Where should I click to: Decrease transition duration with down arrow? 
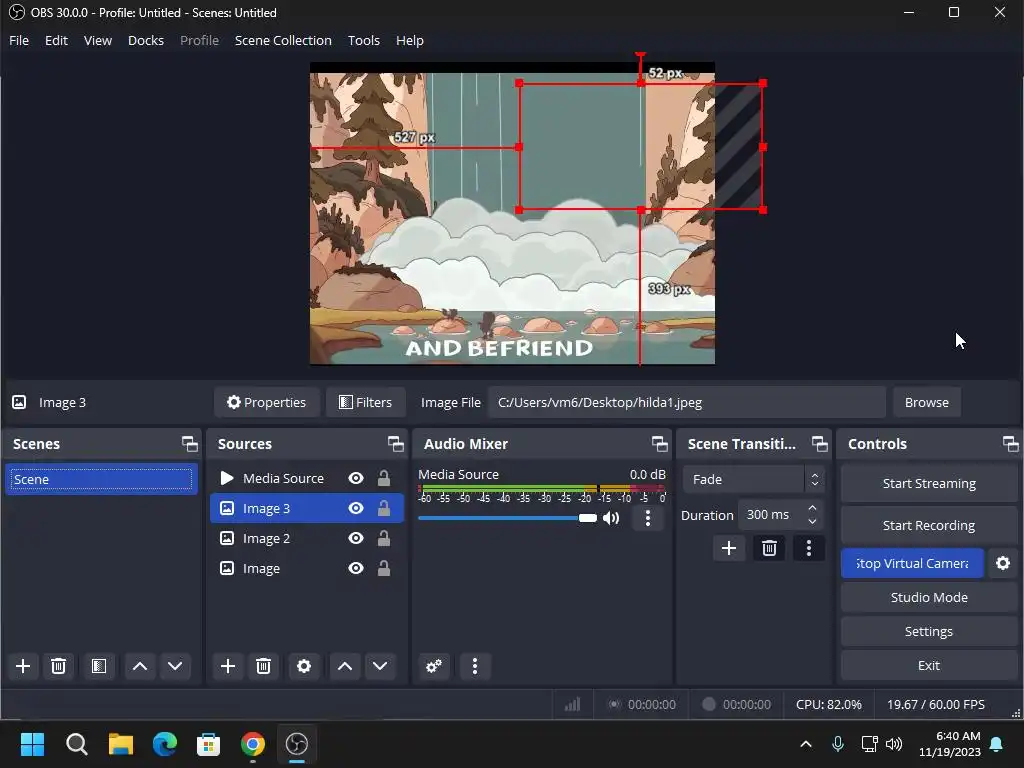coord(812,521)
